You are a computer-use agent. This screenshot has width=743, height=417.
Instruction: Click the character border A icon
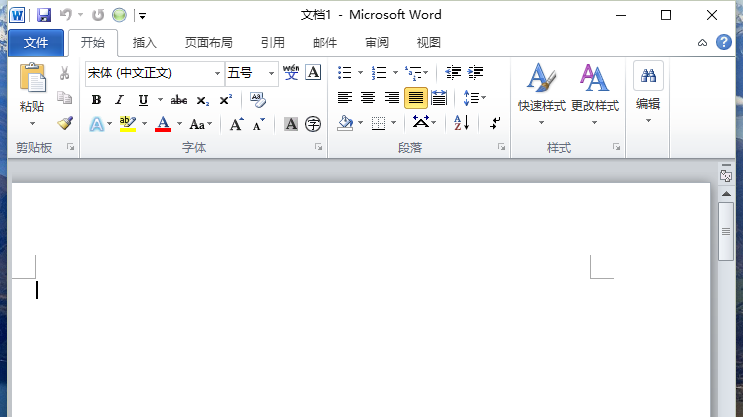pyautogui.click(x=313, y=73)
